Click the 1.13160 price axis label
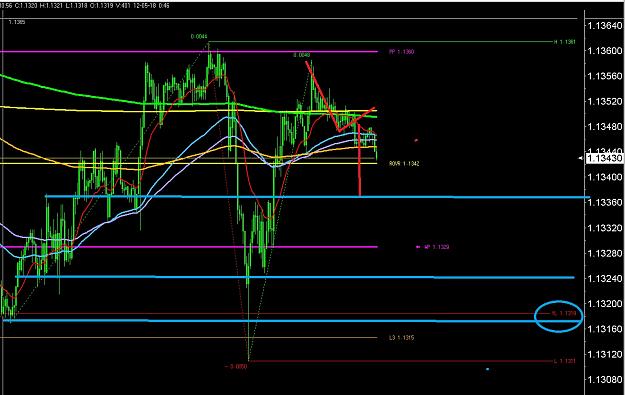 tap(604, 329)
